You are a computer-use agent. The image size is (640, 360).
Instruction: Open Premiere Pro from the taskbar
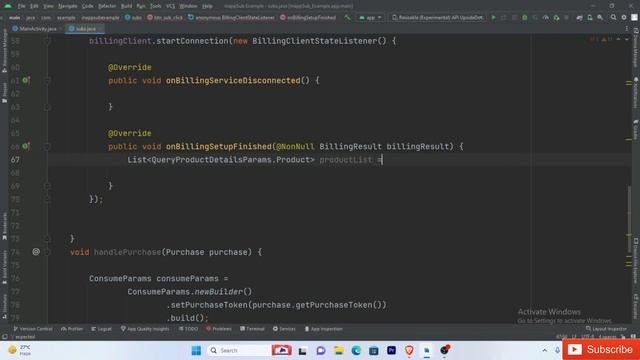tap(391, 350)
